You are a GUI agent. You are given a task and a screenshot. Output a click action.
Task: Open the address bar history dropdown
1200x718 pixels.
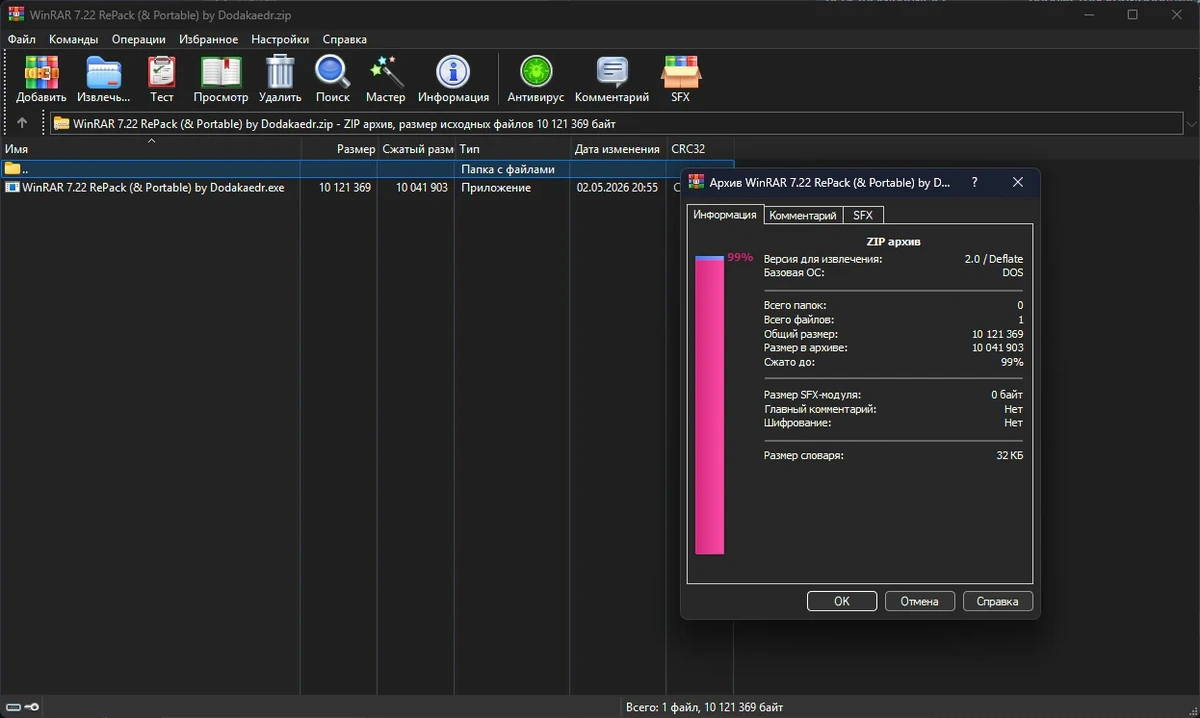click(x=1190, y=124)
